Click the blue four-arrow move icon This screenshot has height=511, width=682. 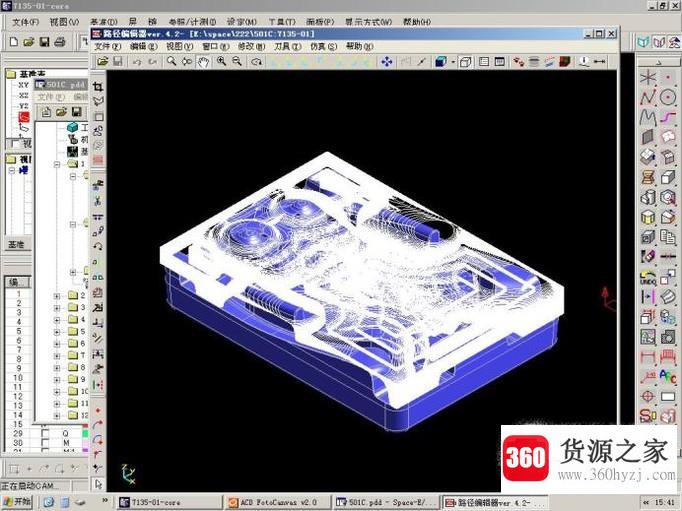point(386,62)
